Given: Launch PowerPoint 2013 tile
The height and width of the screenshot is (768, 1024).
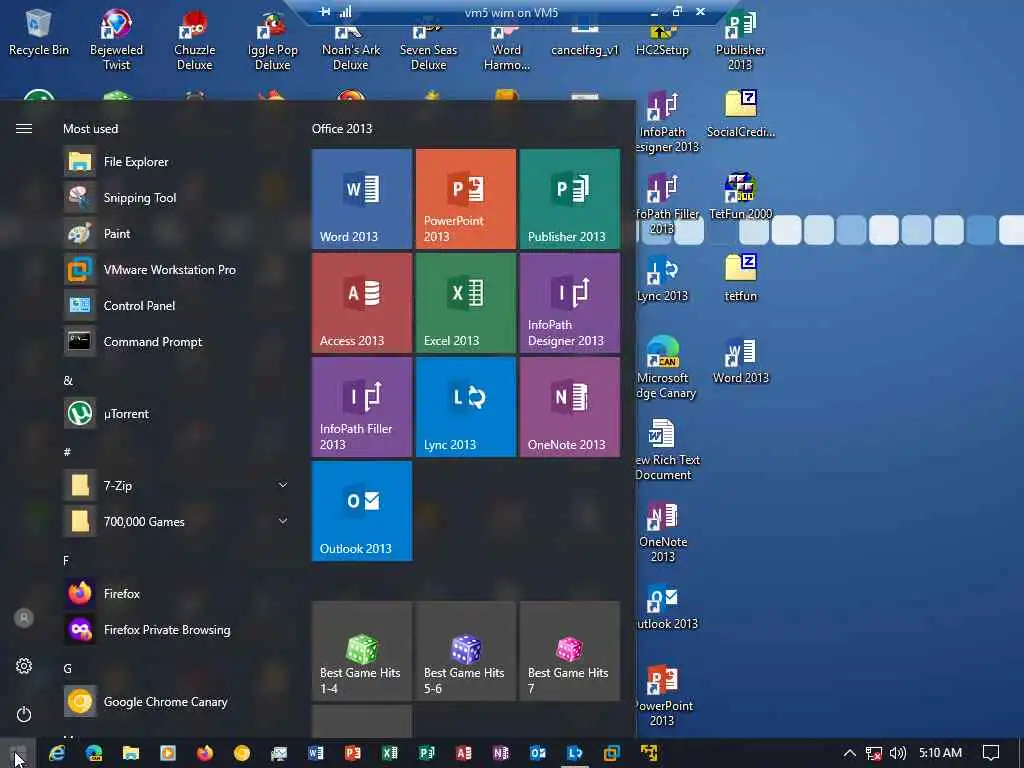Looking at the screenshot, I should [x=466, y=199].
